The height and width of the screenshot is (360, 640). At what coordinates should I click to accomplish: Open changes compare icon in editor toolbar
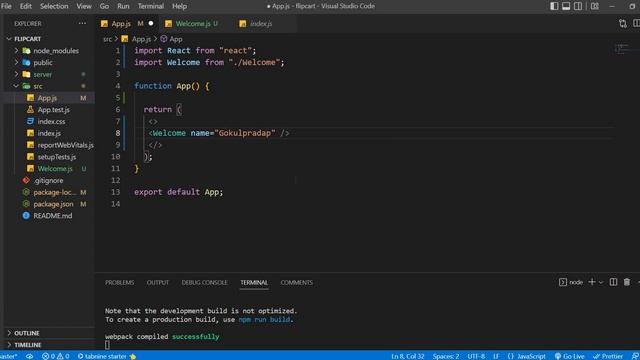[622, 24]
